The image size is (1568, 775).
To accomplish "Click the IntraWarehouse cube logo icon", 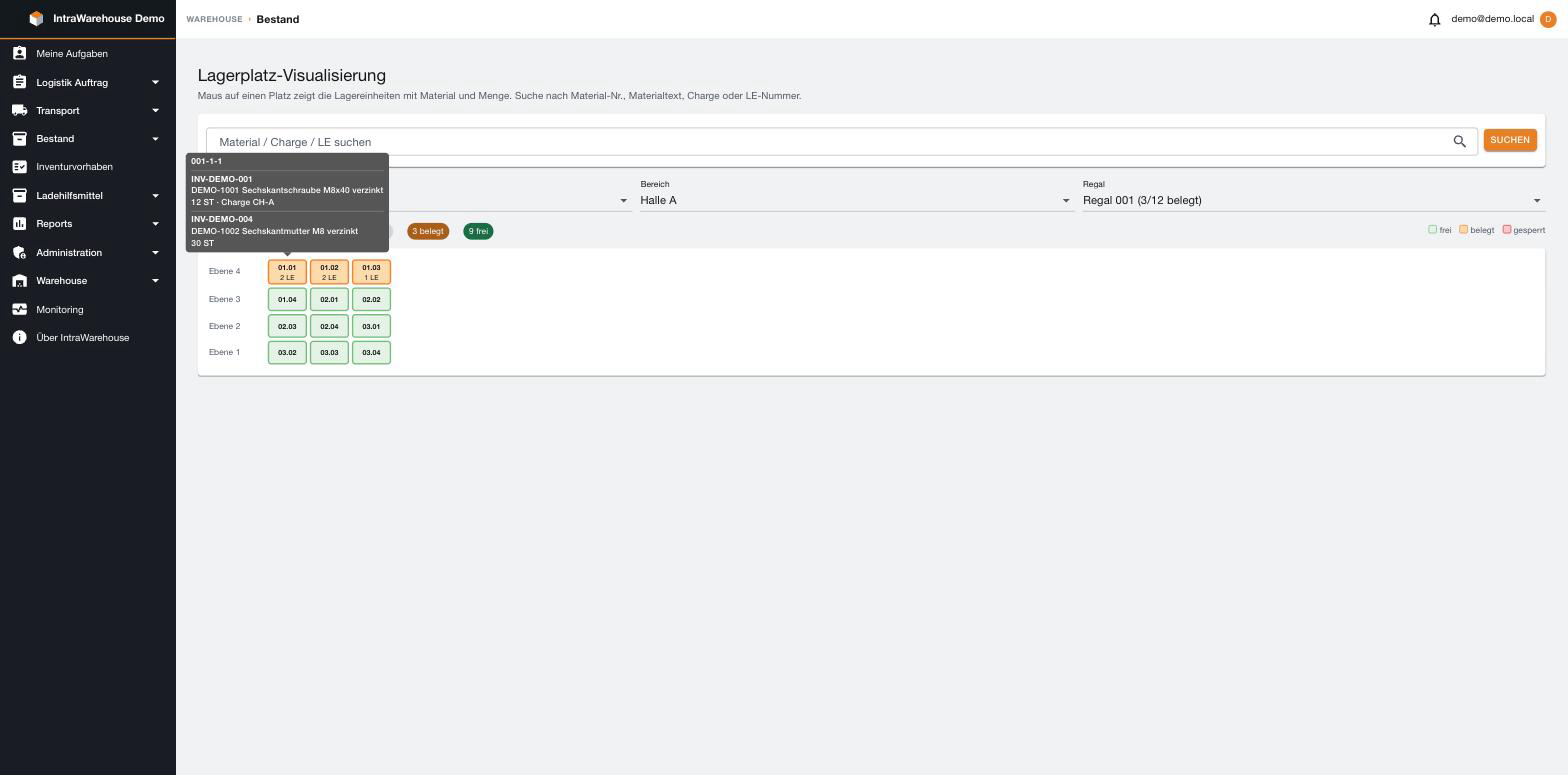I will [x=36, y=19].
